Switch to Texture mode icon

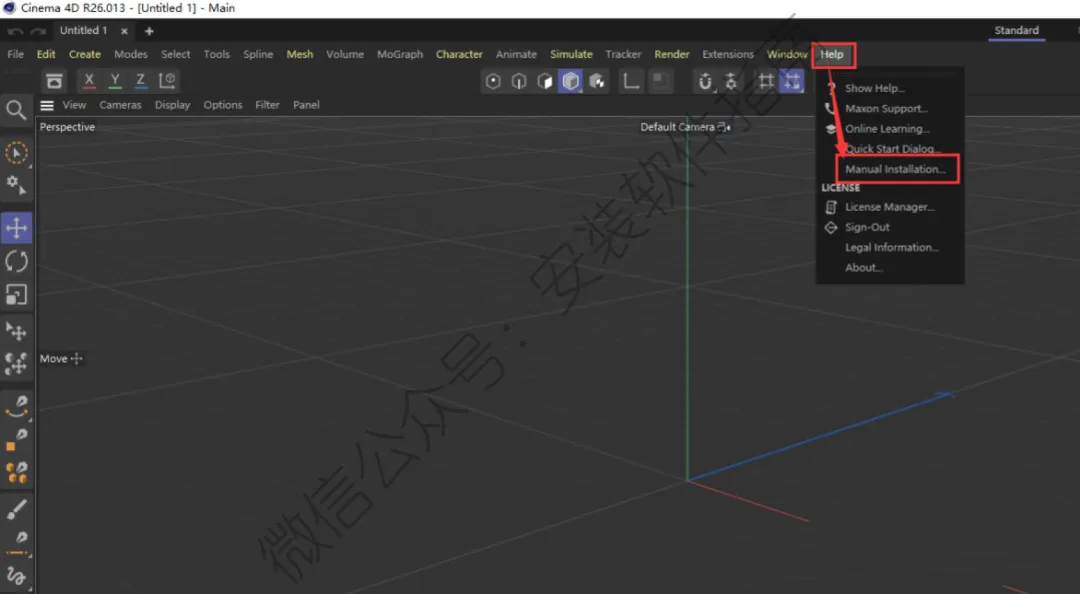coord(596,81)
